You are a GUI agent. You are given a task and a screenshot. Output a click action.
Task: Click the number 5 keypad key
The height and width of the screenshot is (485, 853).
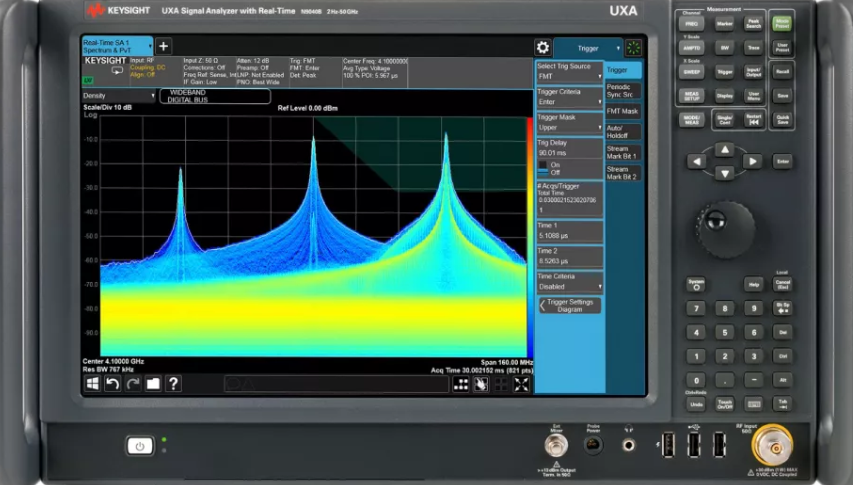725,332
